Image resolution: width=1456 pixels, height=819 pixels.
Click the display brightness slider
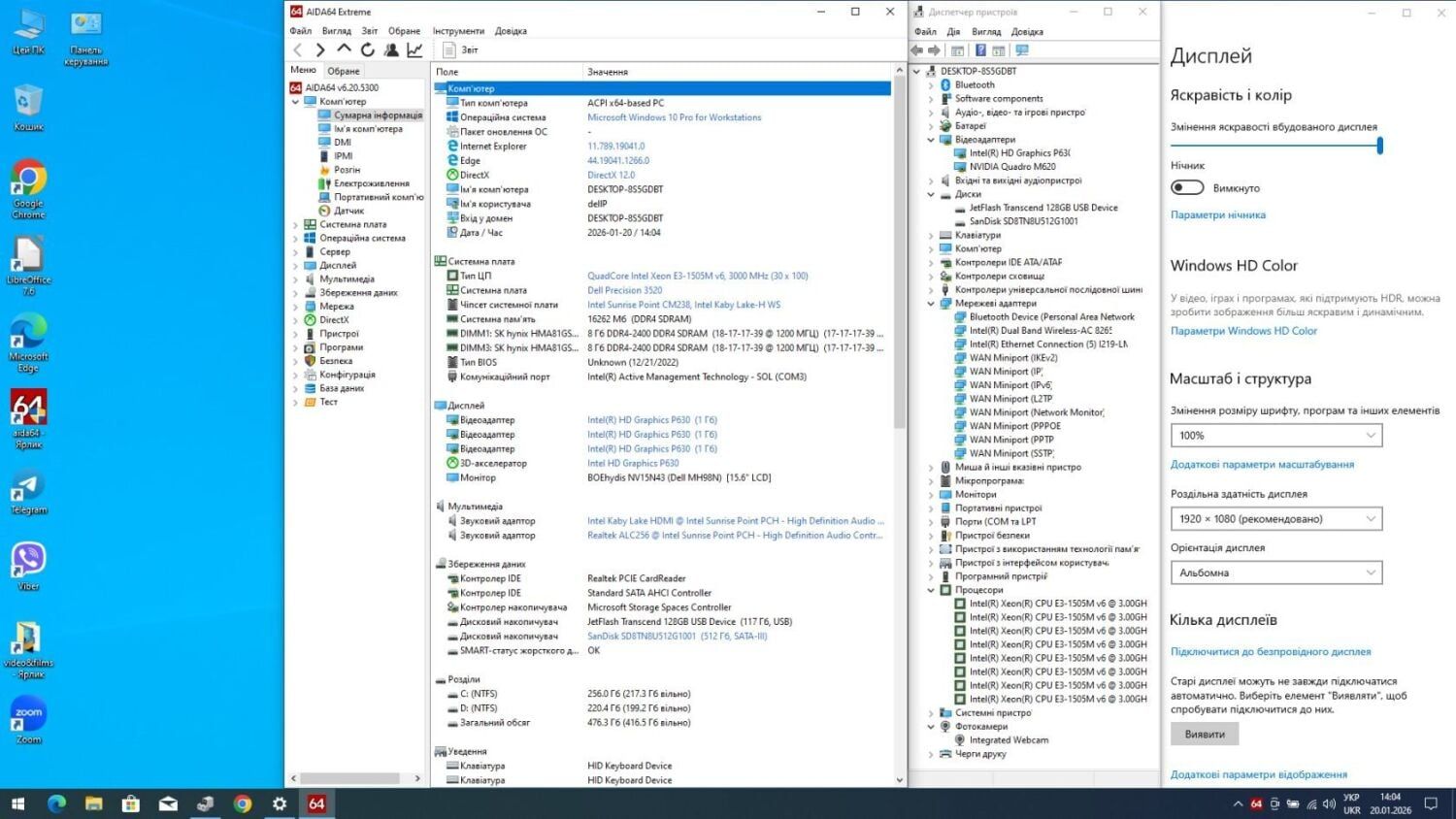click(1275, 146)
